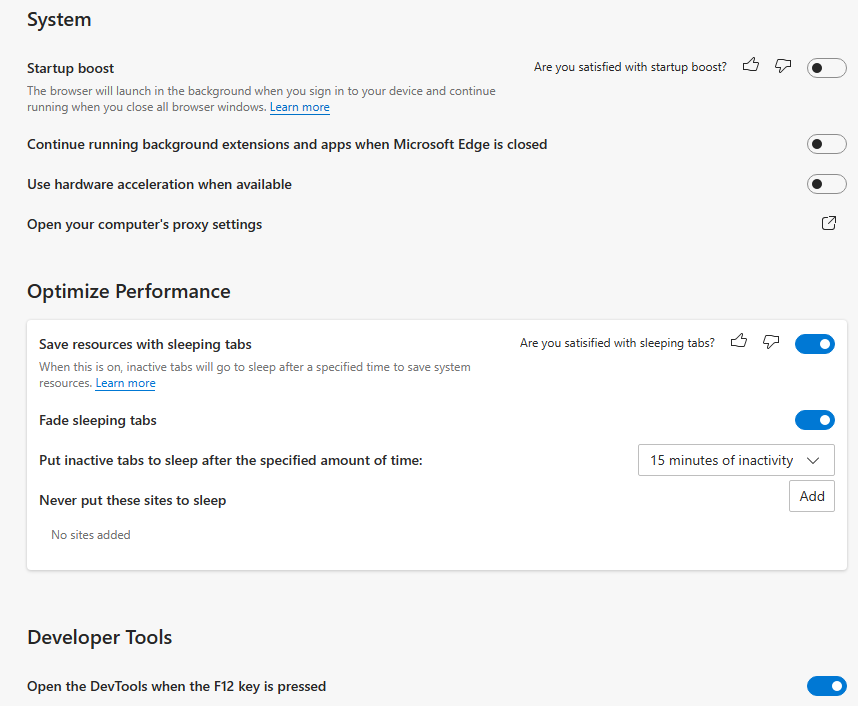The width and height of the screenshot is (858, 706).
Task: Click the thumbs down for sleeping tabs feedback
Action: click(x=771, y=342)
